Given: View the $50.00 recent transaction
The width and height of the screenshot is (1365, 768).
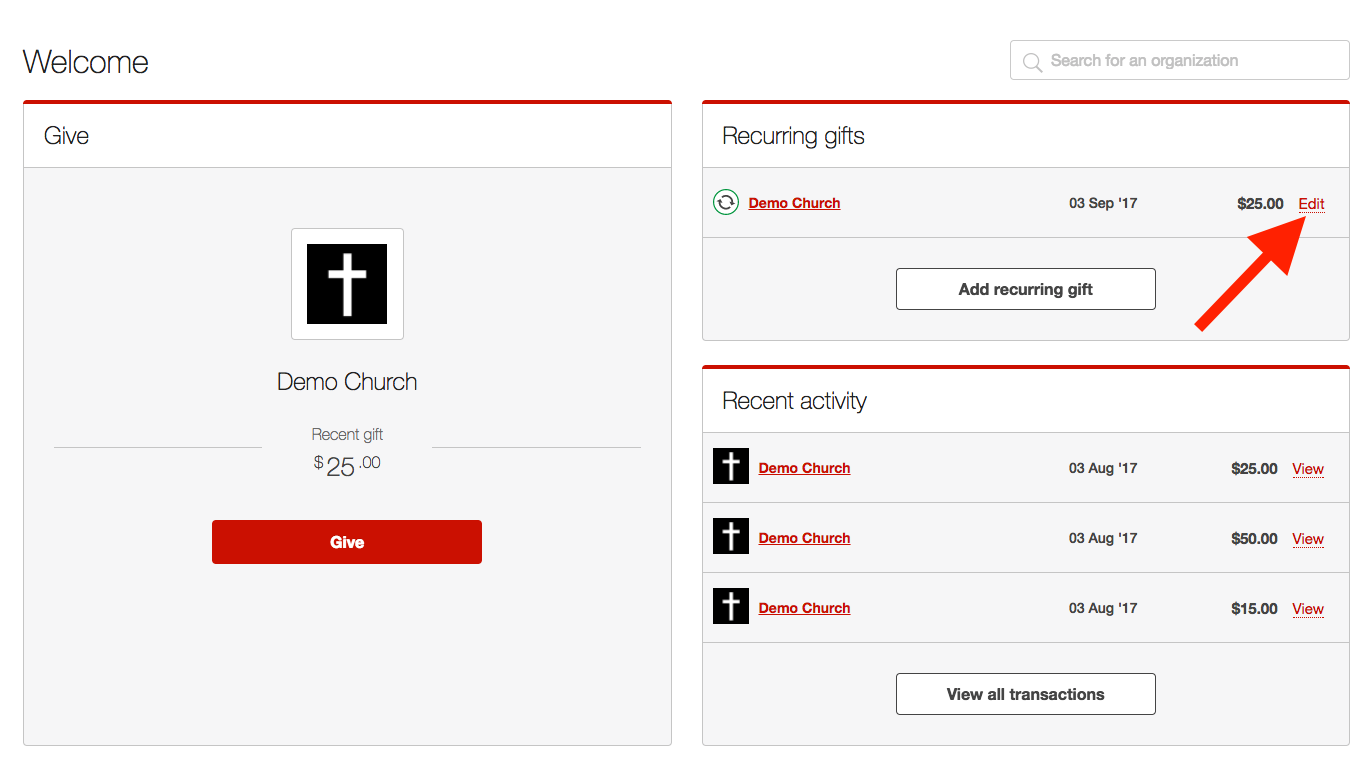Looking at the screenshot, I should coord(1307,539).
